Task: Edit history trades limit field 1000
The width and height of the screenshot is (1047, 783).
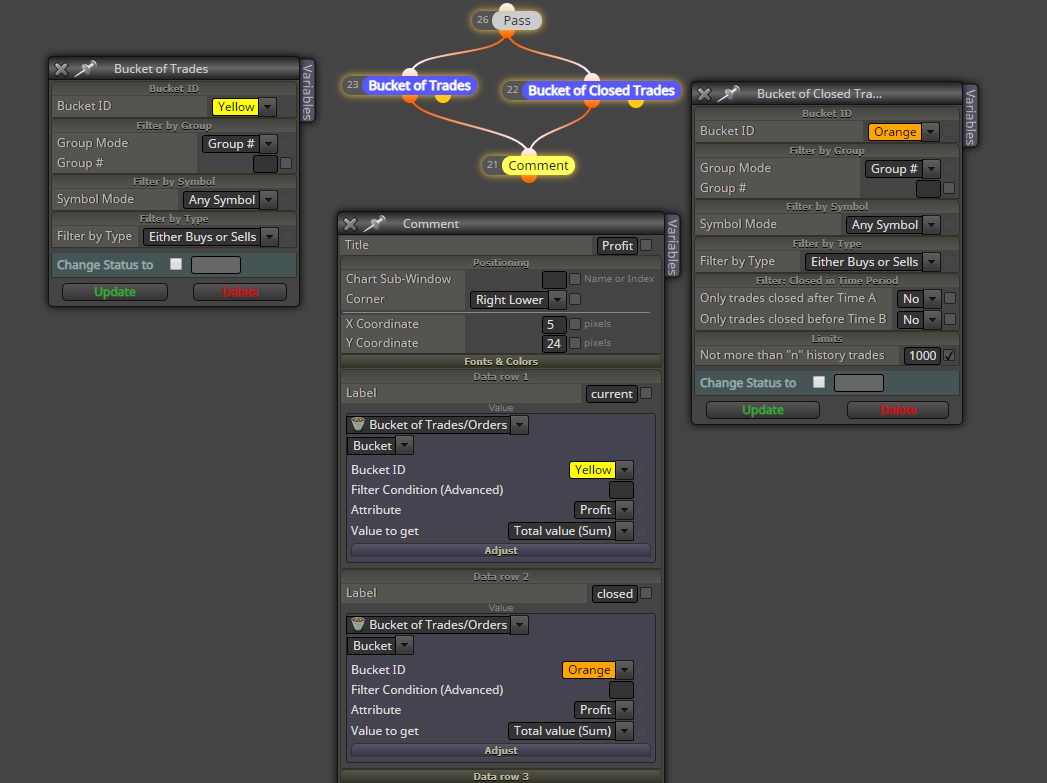Action: coord(921,356)
